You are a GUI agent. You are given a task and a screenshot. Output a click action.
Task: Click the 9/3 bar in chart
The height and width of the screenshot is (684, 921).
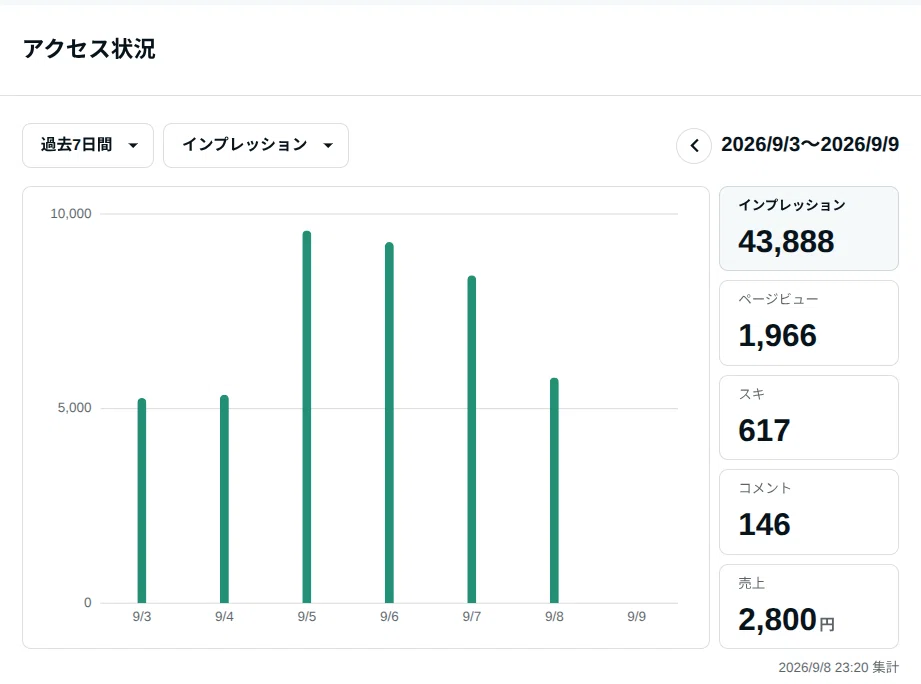[x=142, y=501]
